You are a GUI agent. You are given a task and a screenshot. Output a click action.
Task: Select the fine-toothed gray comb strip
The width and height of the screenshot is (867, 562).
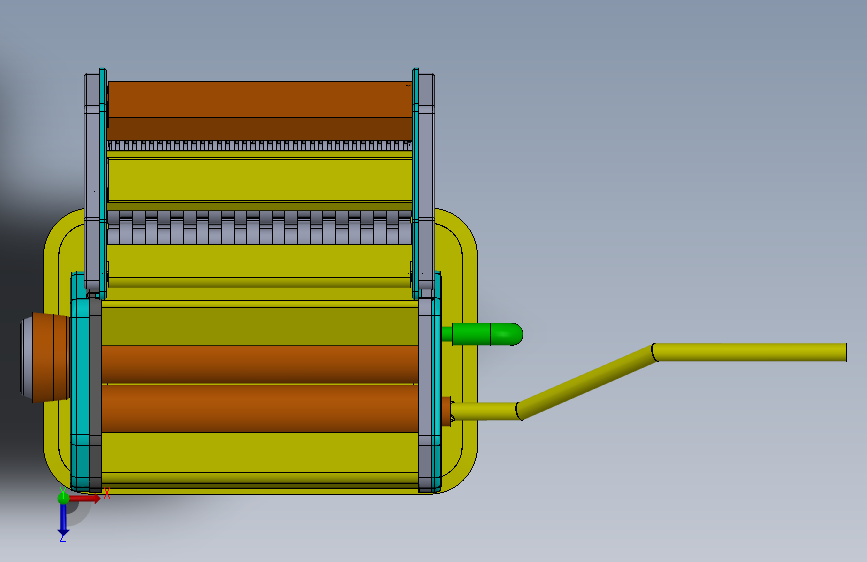tap(260, 146)
